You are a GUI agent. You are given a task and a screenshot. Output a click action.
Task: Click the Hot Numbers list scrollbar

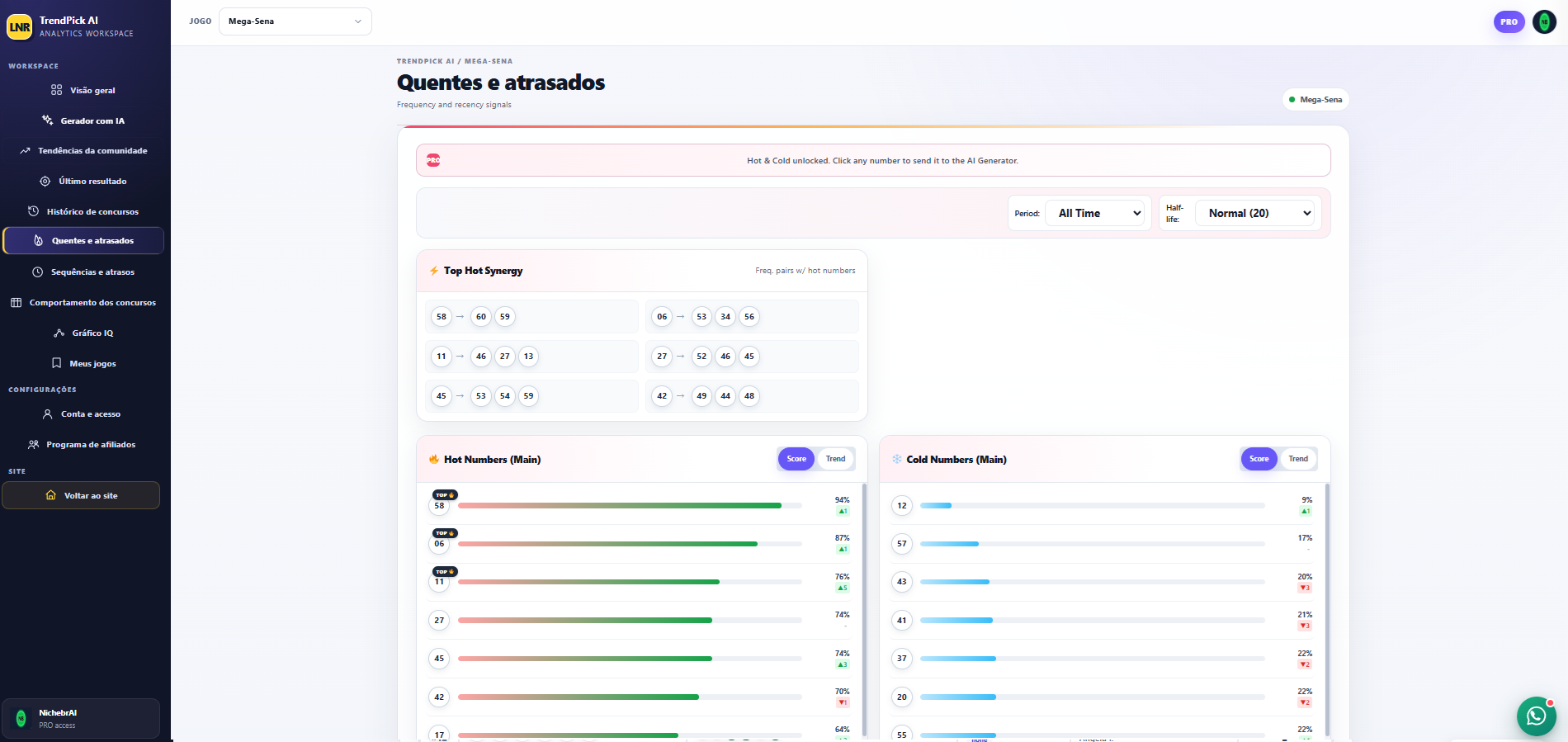coord(864,609)
